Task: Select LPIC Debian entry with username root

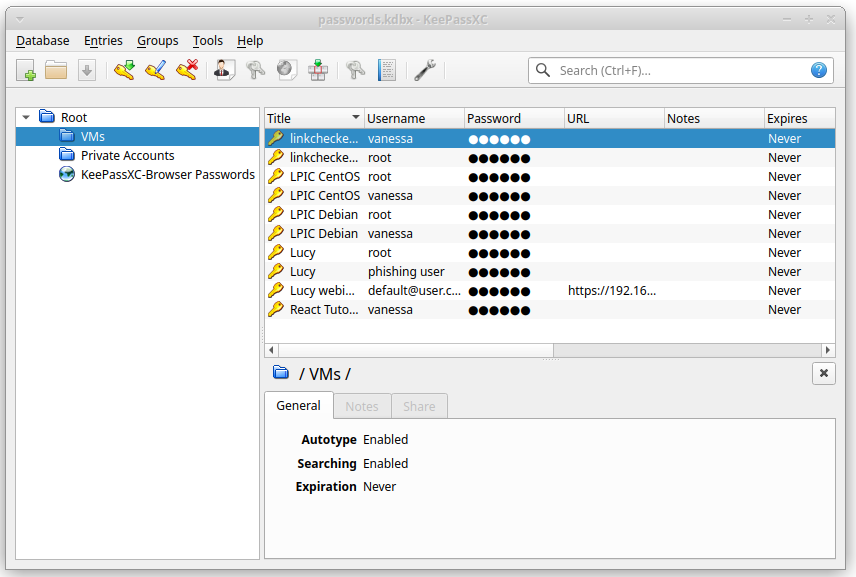Action: point(550,215)
